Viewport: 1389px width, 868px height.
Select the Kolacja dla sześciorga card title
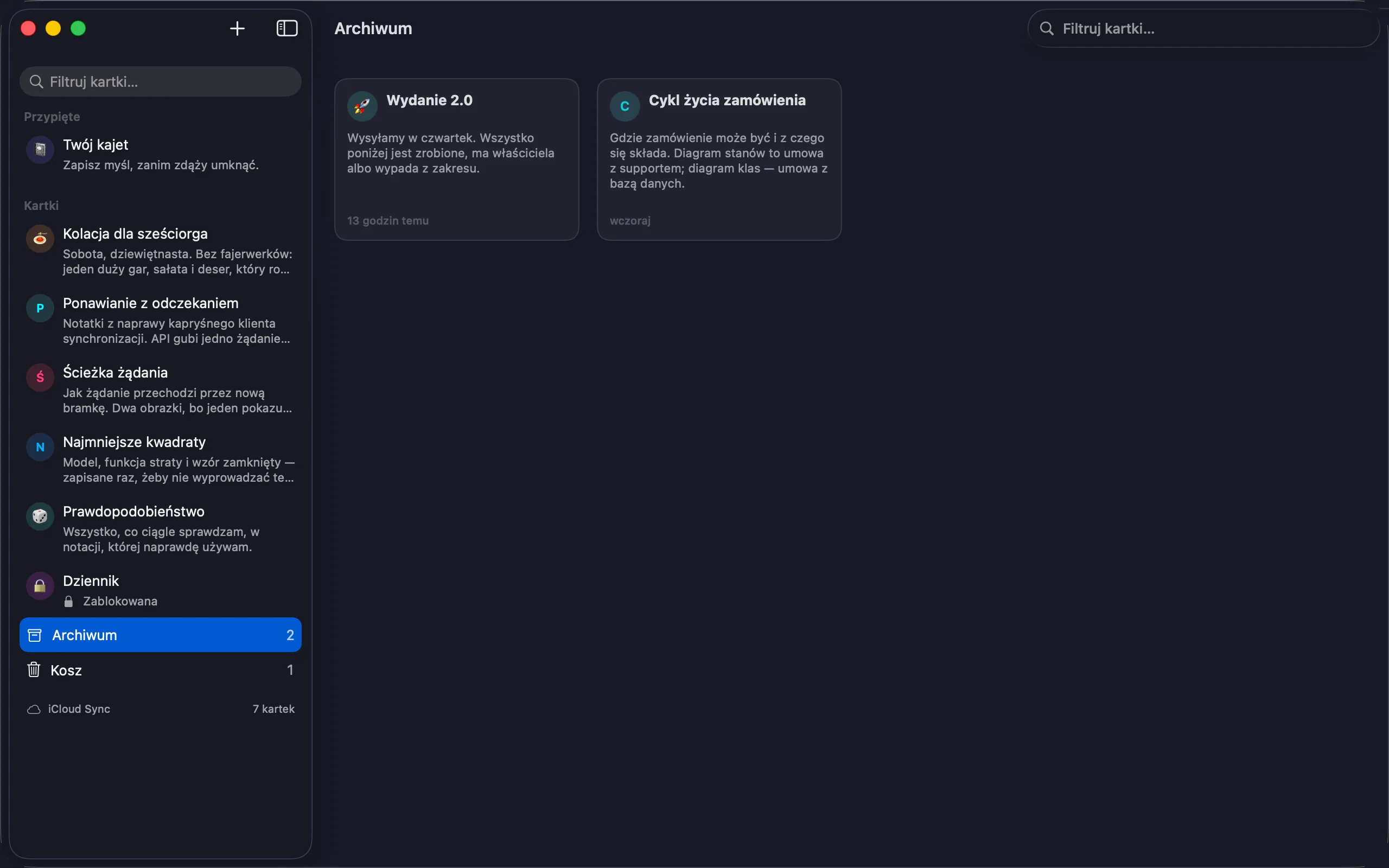point(136,234)
